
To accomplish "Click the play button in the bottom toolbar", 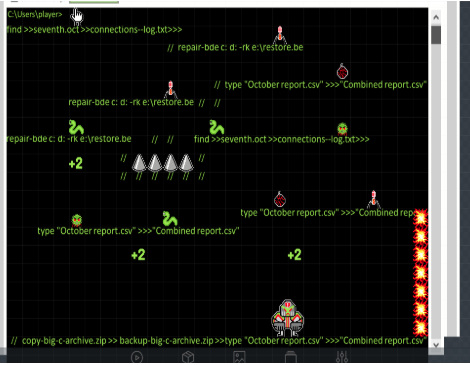I will 137,357.
